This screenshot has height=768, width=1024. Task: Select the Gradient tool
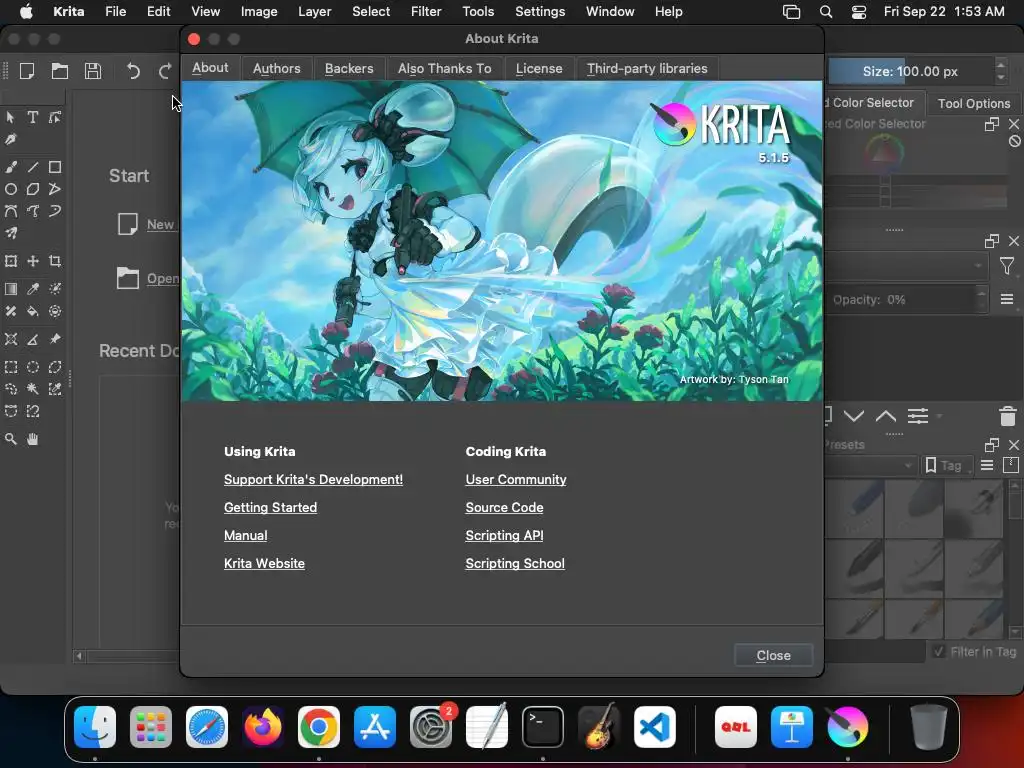click(x=11, y=289)
